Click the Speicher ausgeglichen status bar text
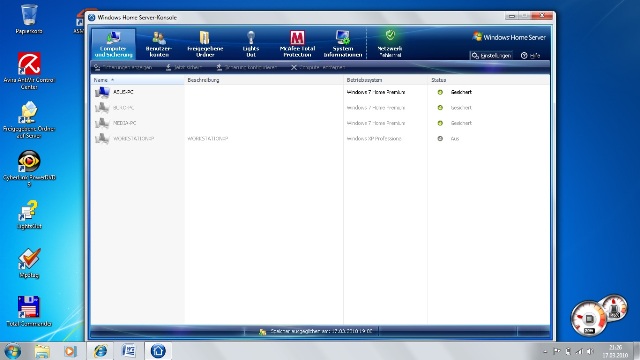 [x=321, y=331]
